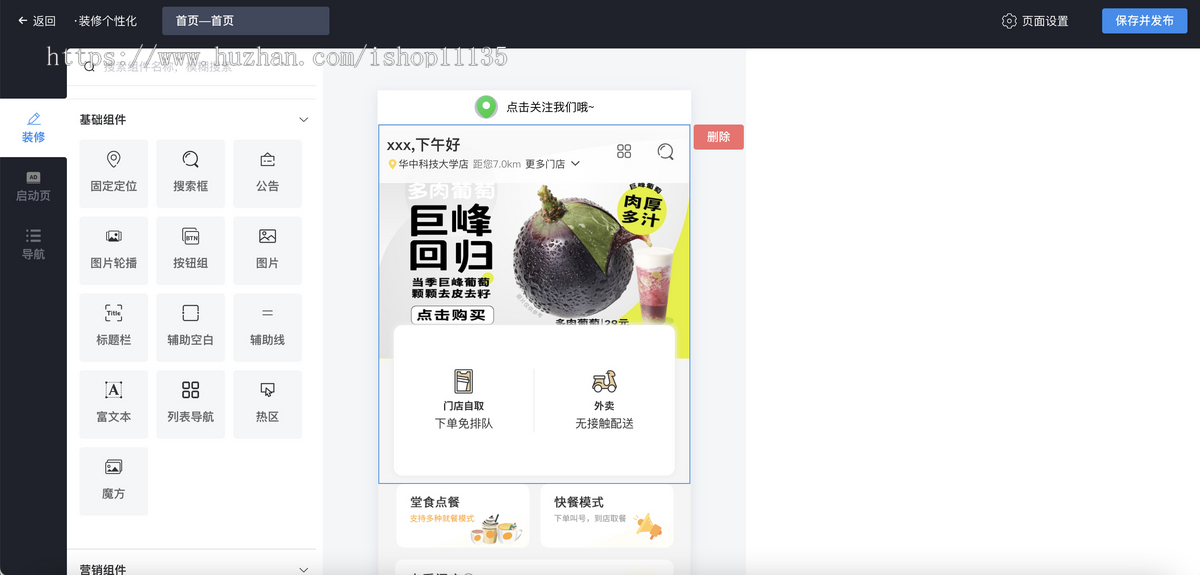This screenshot has height=575, width=1200.
Task: Add the 图片轮播 carousel component
Action: click(113, 250)
